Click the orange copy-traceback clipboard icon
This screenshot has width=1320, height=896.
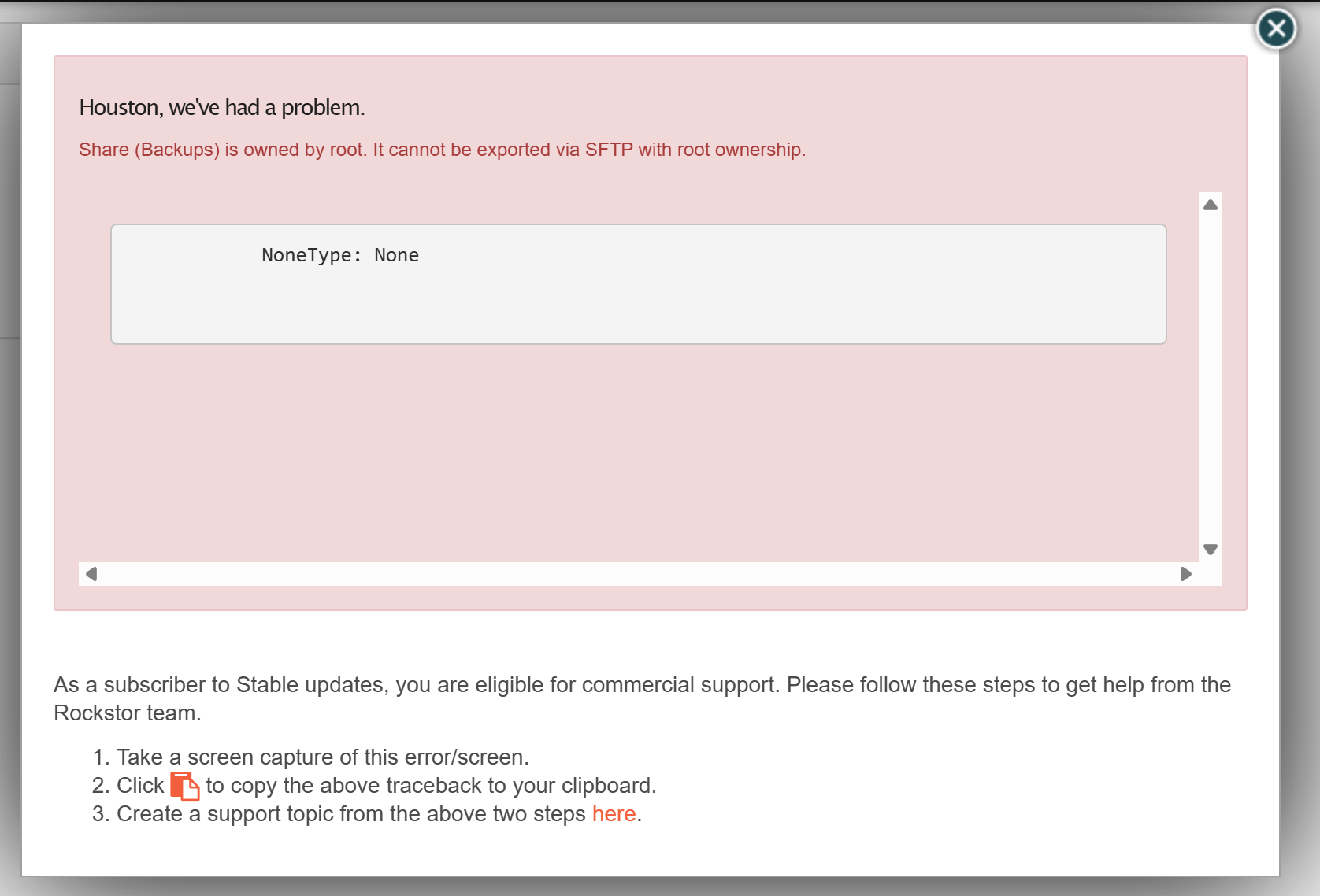184,786
